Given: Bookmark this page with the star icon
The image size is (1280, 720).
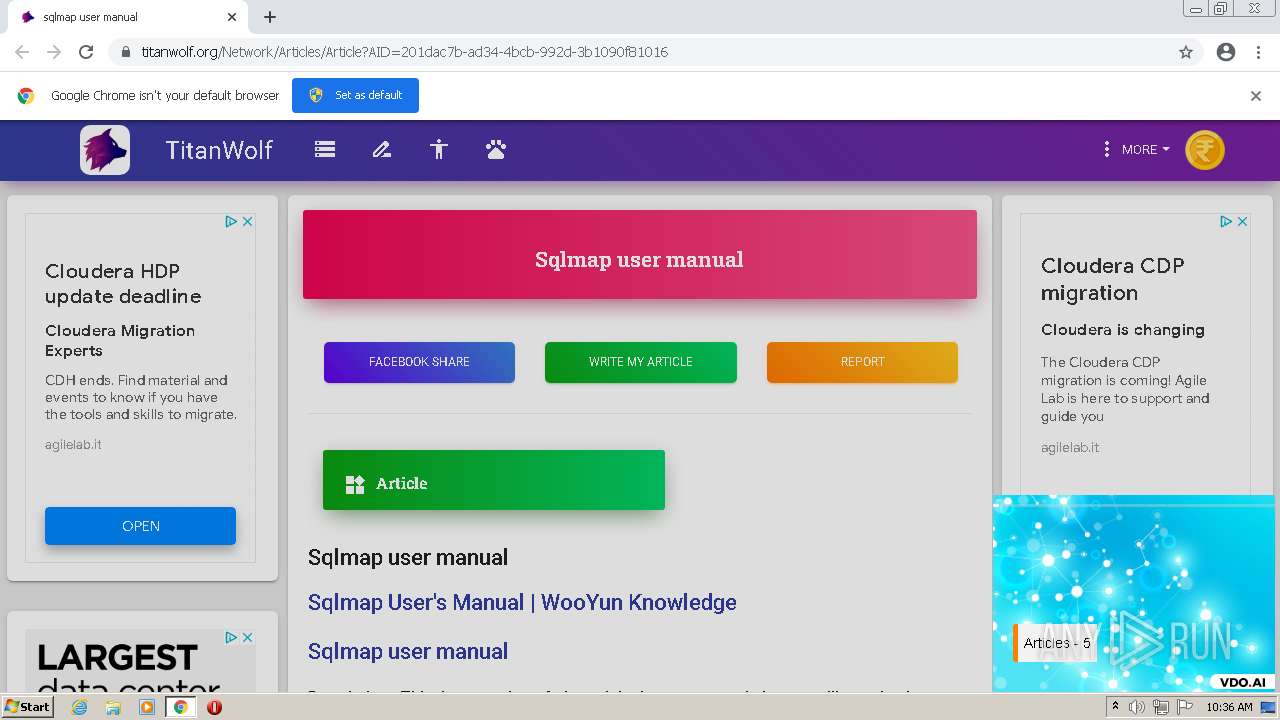Looking at the screenshot, I should coord(1186,52).
